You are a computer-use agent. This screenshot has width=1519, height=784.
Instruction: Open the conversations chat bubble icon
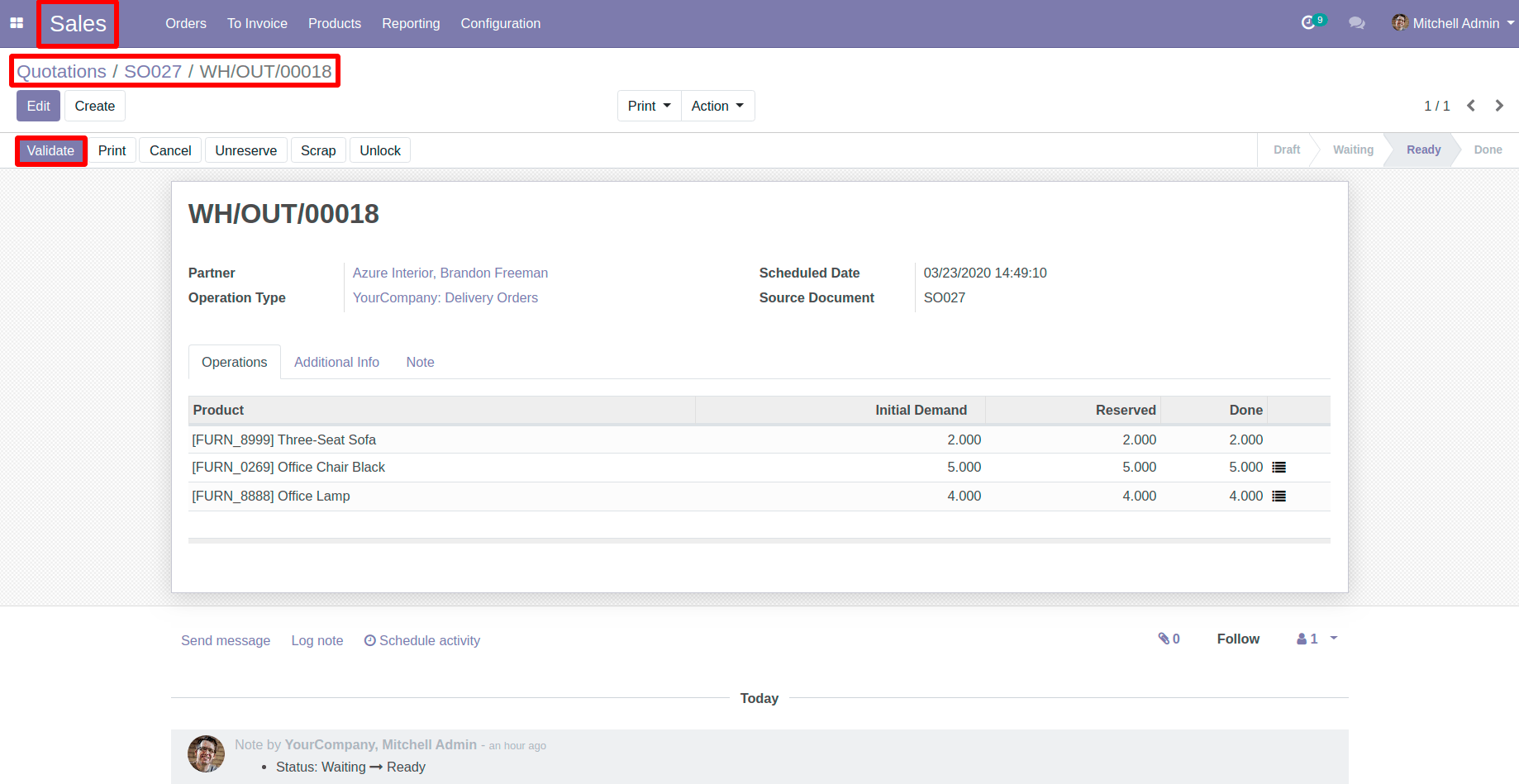tap(1357, 23)
